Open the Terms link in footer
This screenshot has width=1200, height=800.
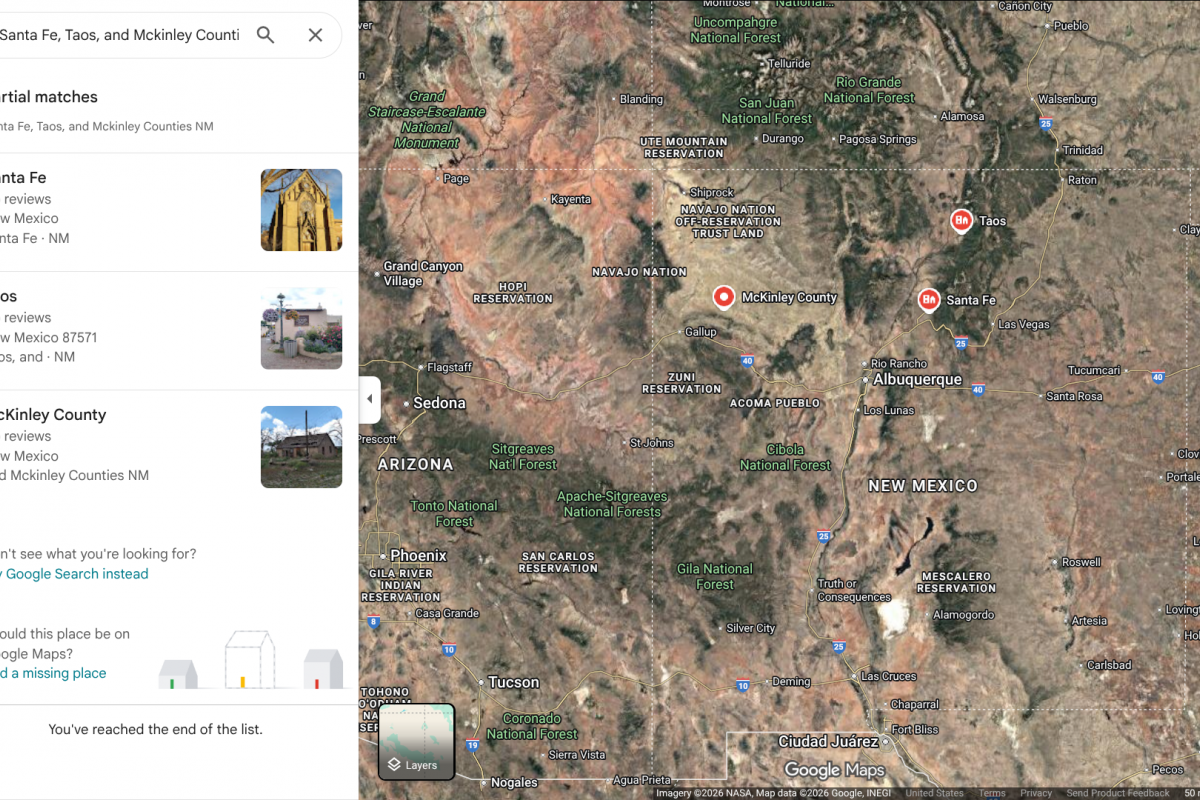992,793
